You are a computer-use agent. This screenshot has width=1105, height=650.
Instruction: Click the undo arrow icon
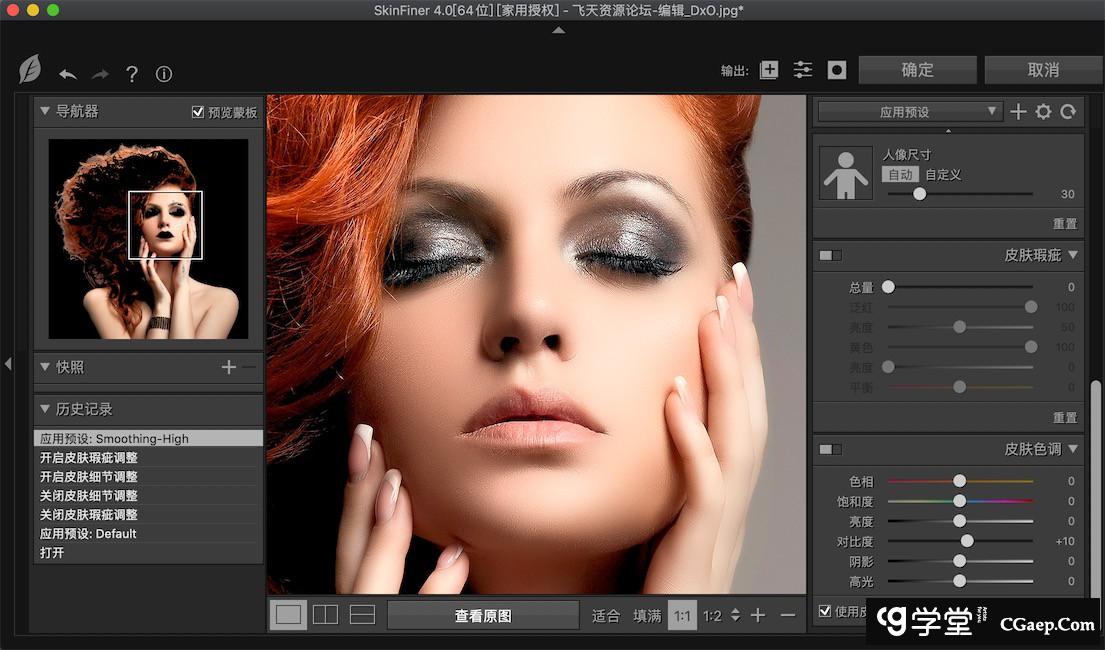68,74
